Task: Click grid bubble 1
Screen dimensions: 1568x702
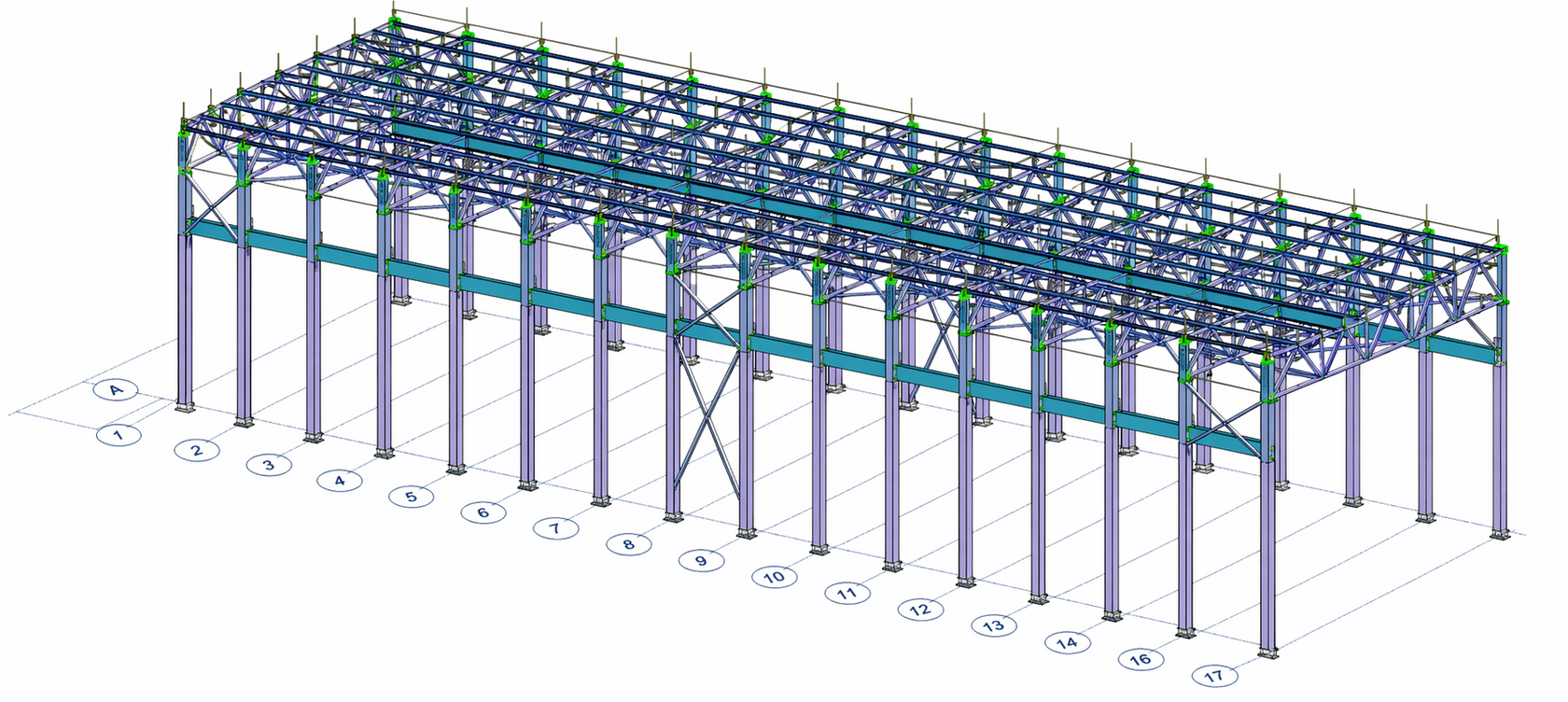Action: pos(119,434)
